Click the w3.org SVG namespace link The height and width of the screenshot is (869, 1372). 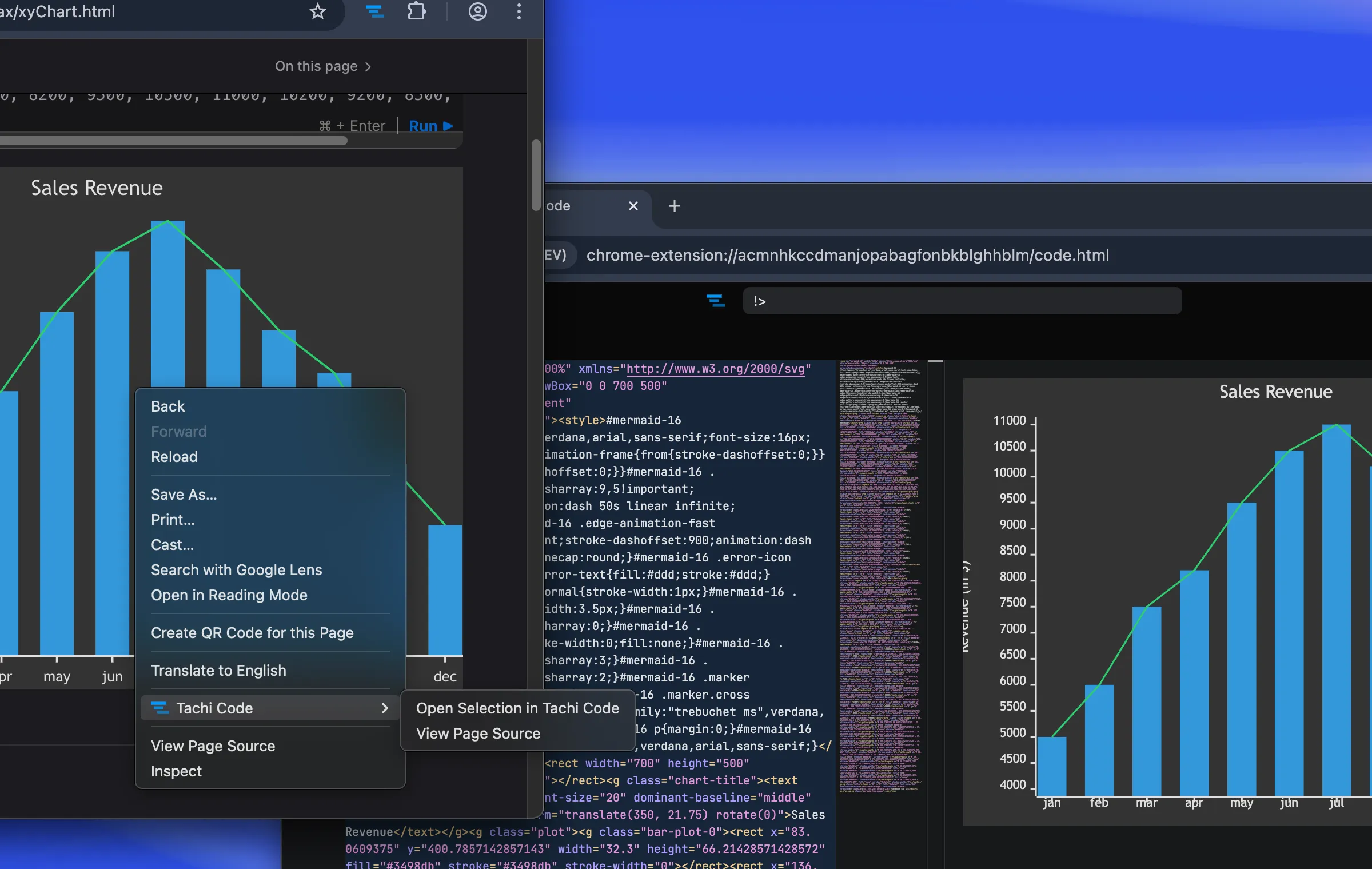click(x=715, y=369)
